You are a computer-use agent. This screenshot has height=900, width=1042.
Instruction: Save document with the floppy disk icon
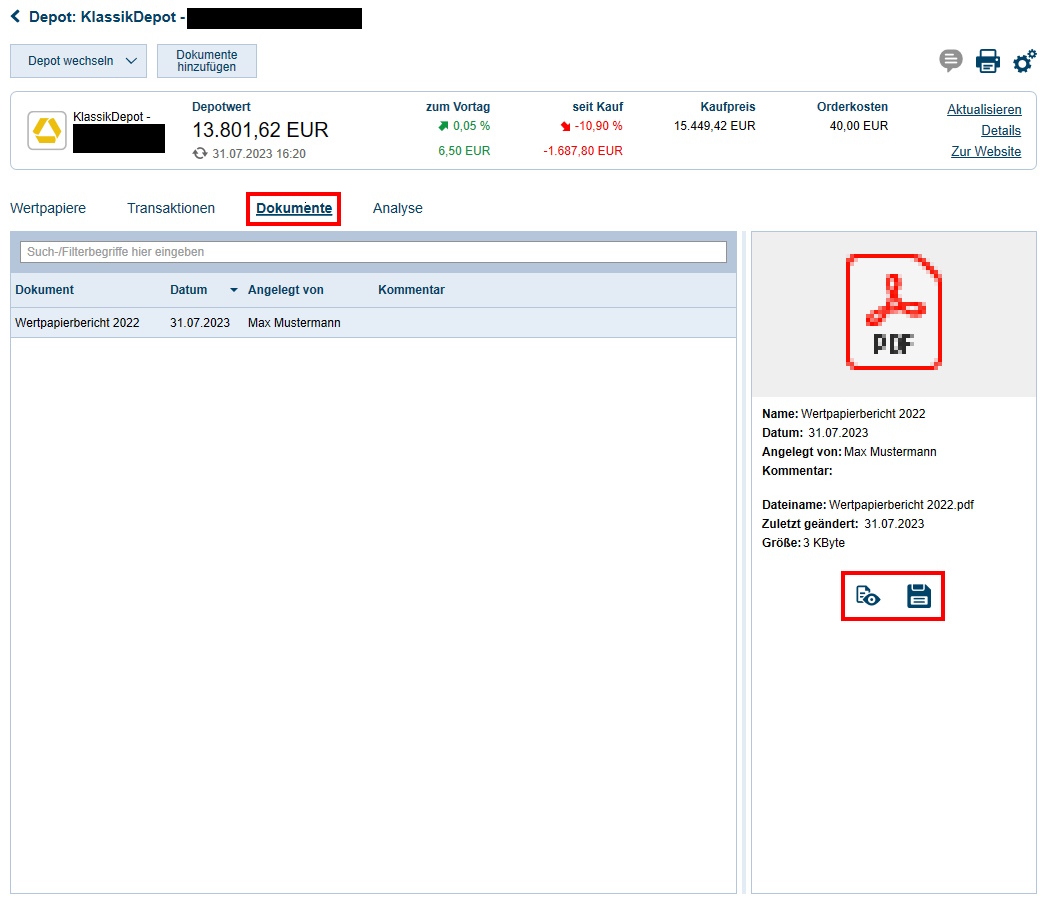tap(918, 597)
